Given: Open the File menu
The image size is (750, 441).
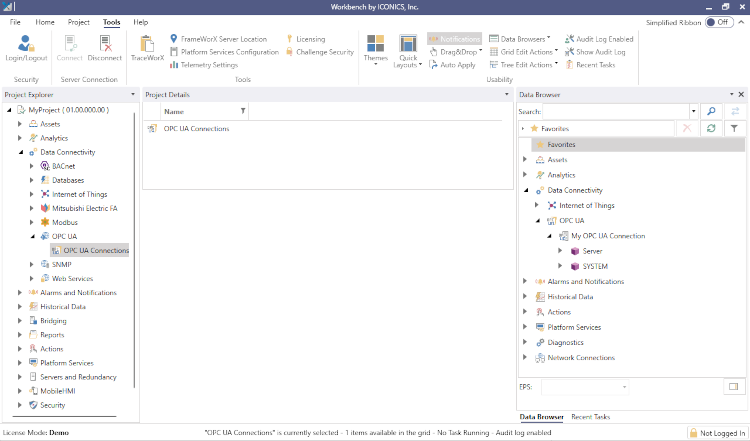Looking at the screenshot, I should pyautogui.click(x=15, y=22).
